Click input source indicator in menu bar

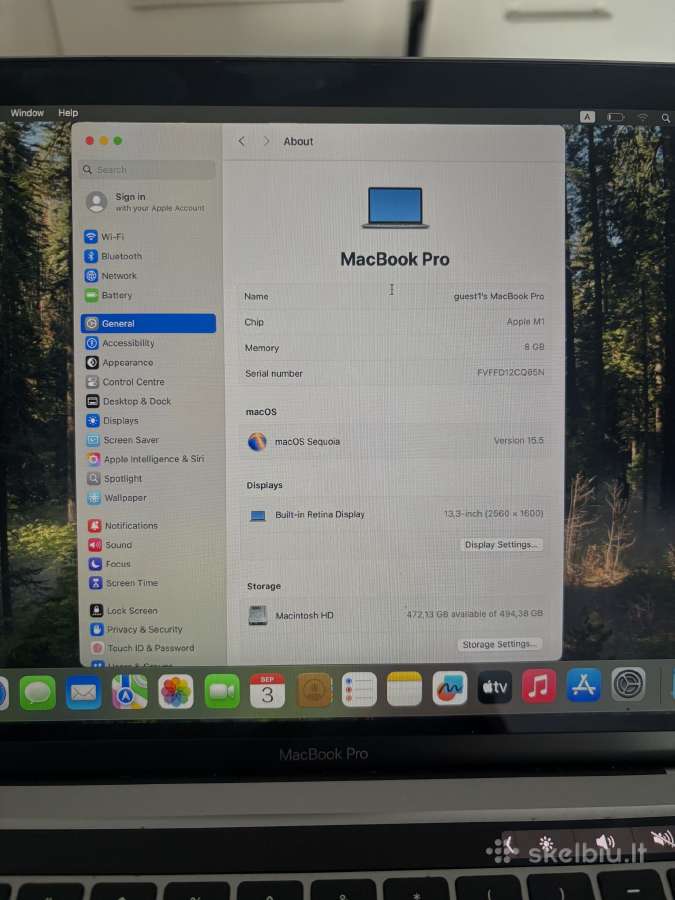tap(587, 117)
